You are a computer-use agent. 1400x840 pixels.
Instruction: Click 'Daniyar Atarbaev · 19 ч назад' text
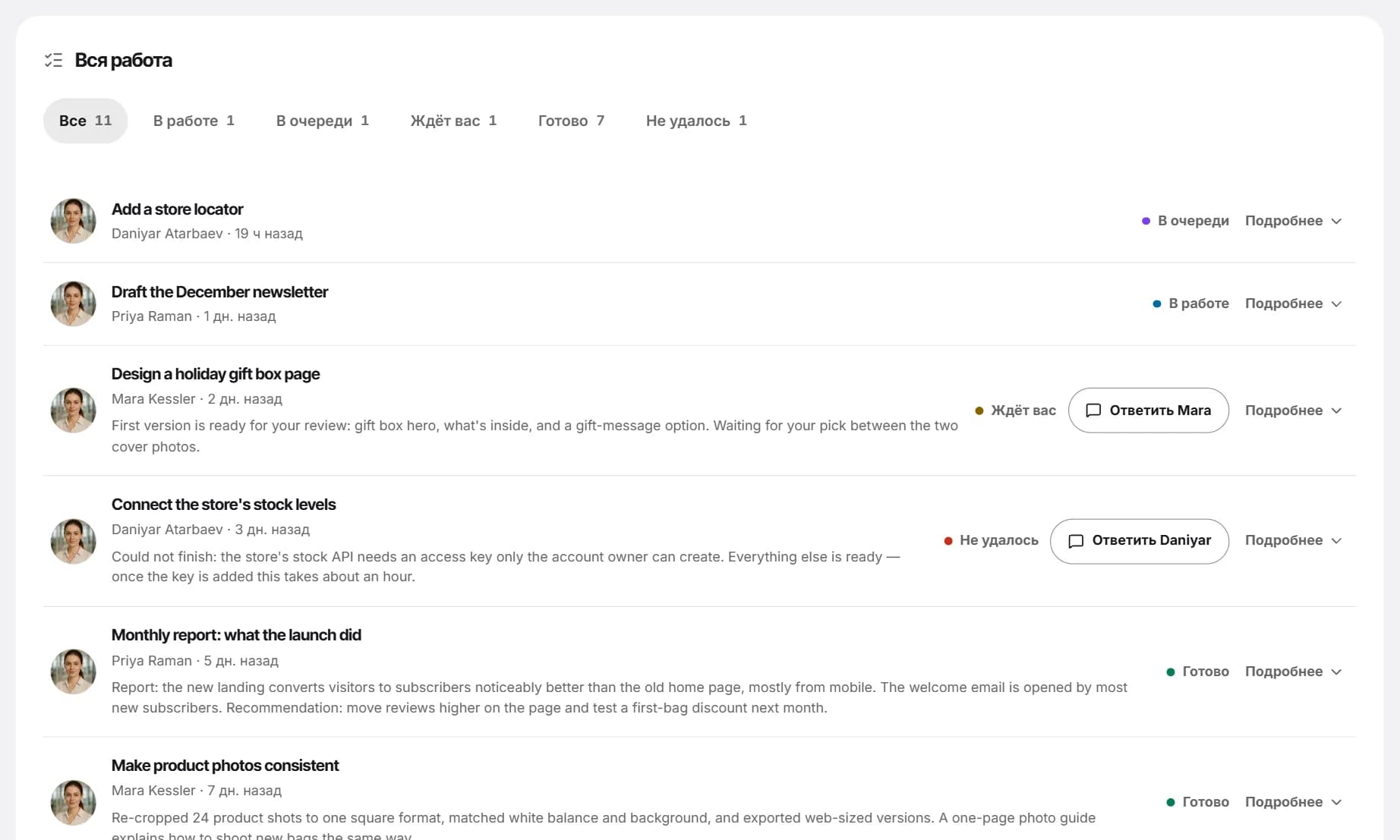[x=207, y=234]
